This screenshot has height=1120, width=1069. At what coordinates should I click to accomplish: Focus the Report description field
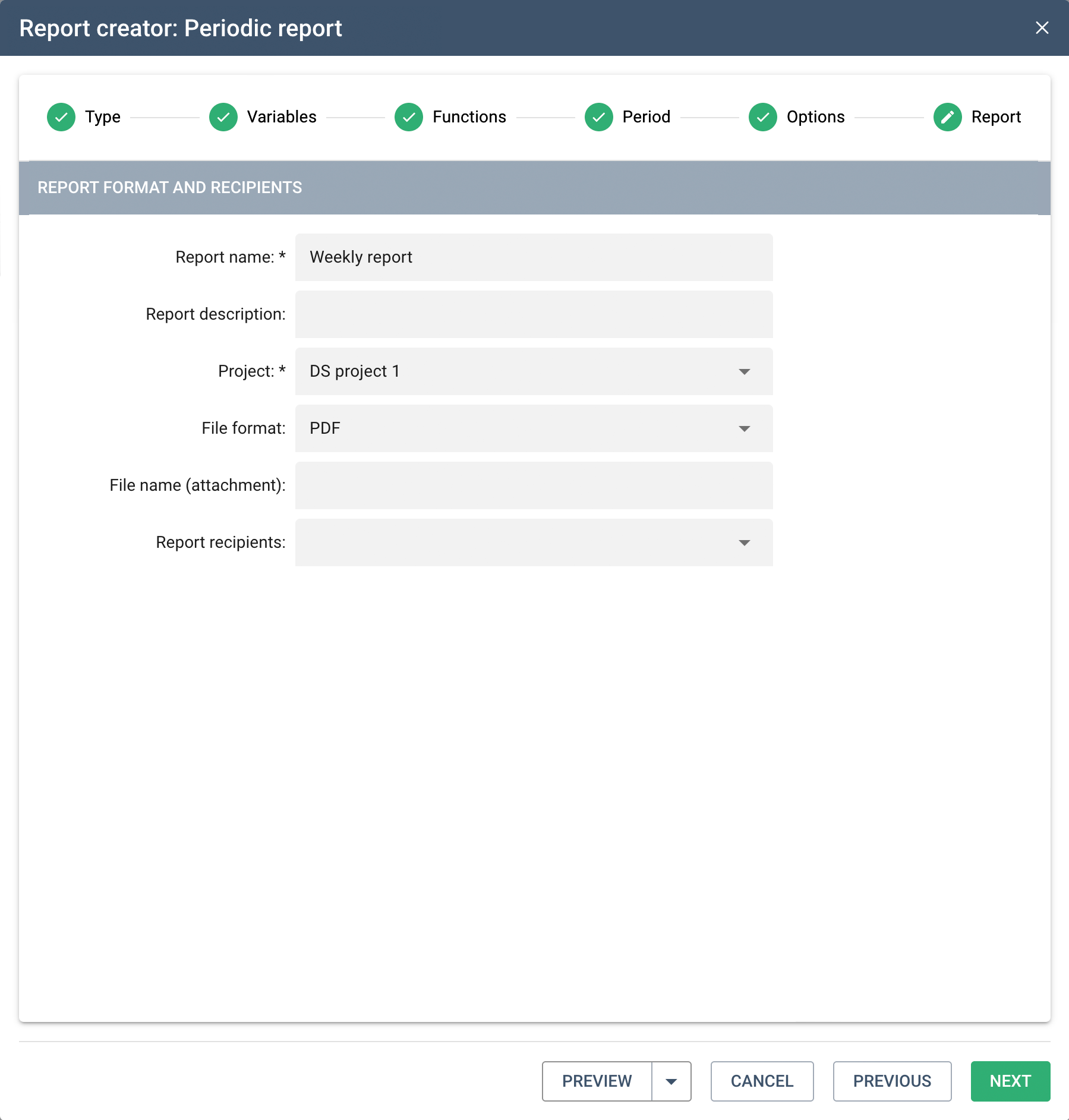point(534,314)
